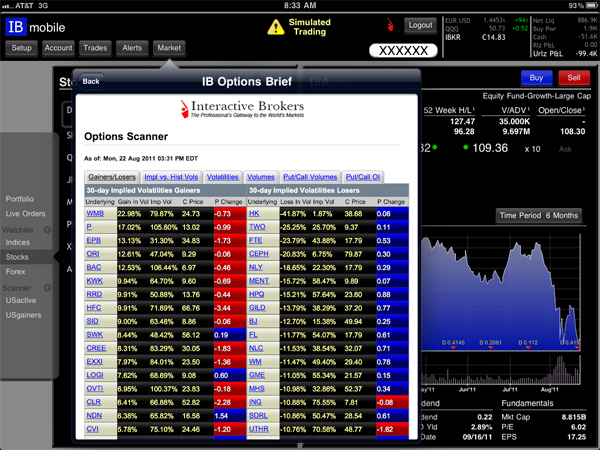Click the IB logo icon
This screenshot has height=450, width=600.
coord(18,25)
